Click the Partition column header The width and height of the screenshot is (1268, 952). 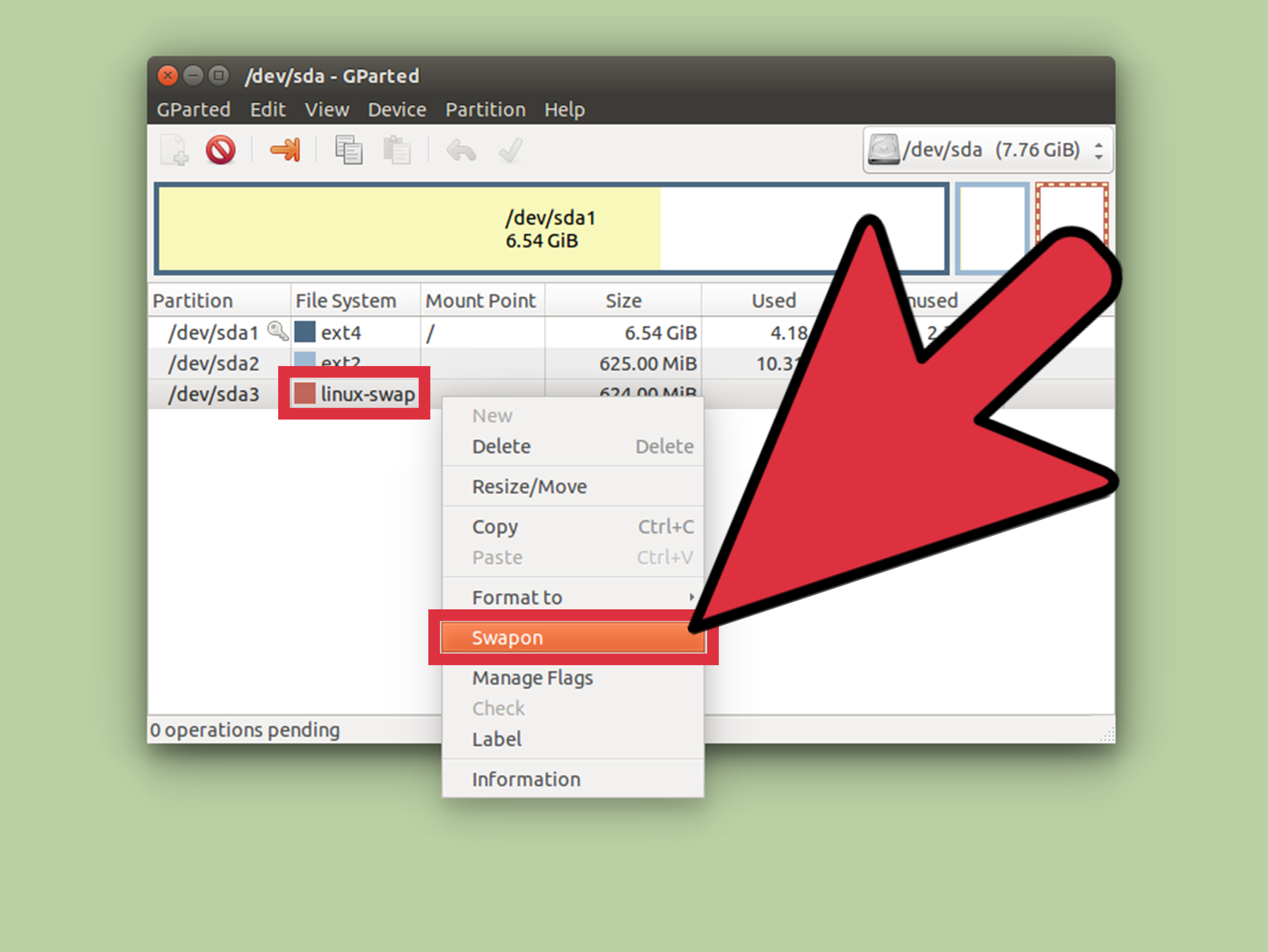(x=219, y=300)
